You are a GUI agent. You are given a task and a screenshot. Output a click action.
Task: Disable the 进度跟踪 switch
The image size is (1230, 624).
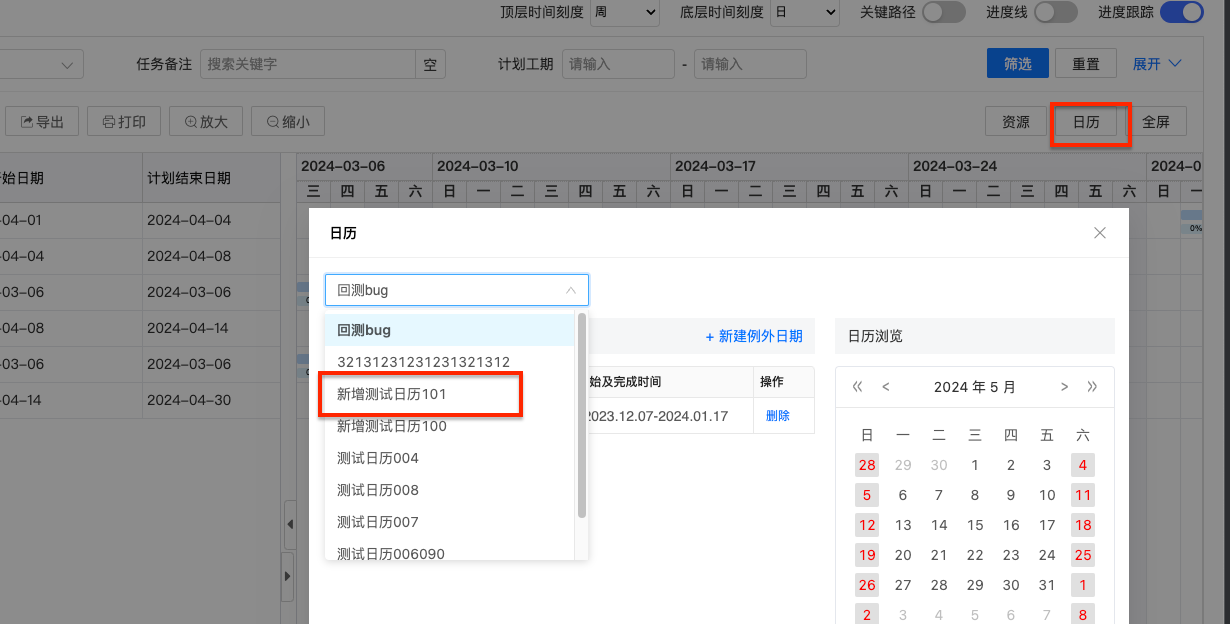click(1180, 12)
